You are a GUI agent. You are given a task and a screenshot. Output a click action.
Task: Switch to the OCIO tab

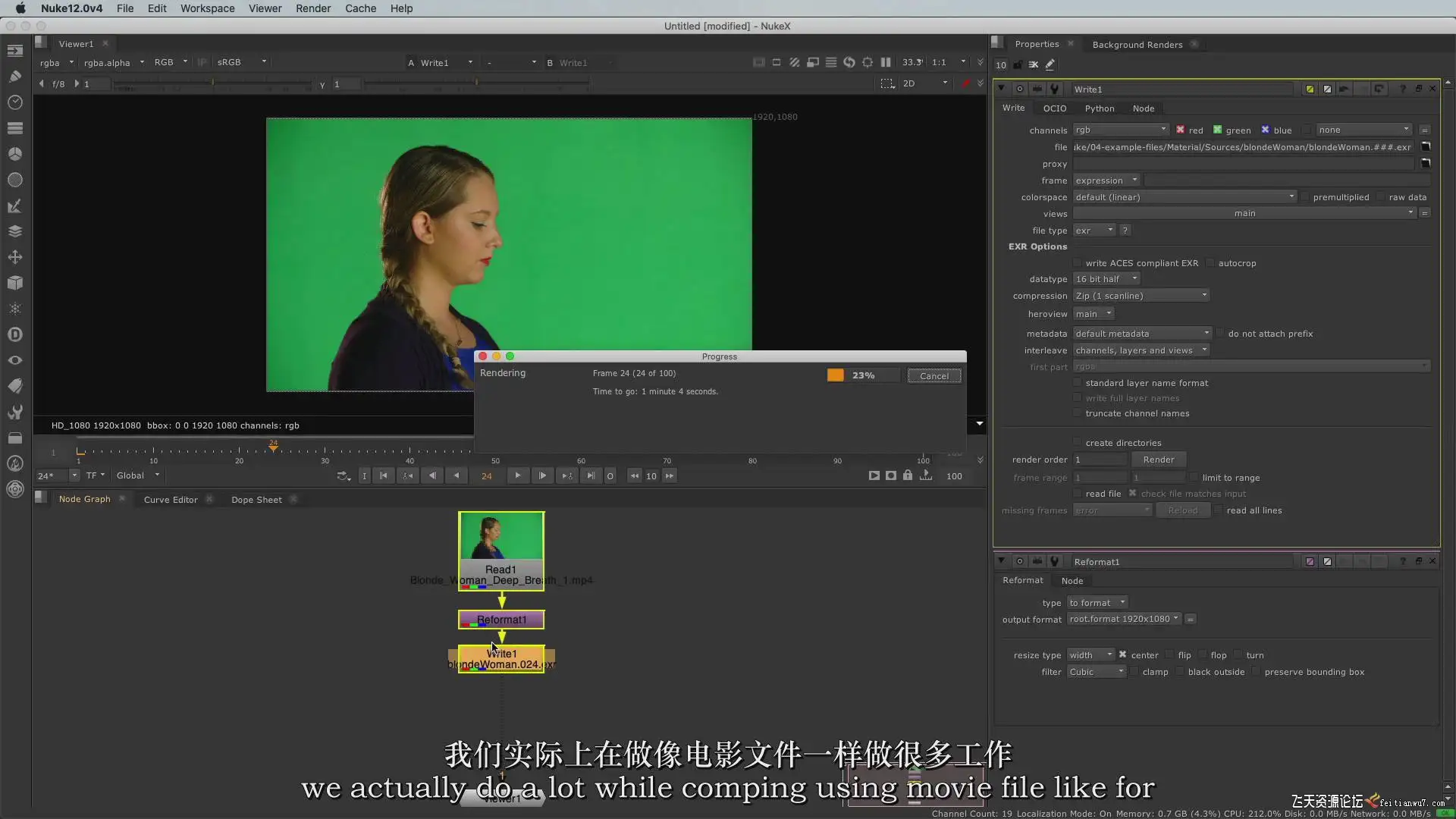coord(1054,108)
